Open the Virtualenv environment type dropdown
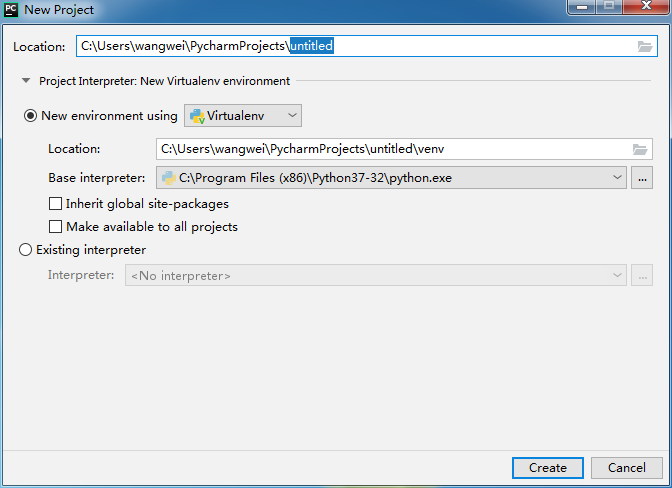The image size is (672, 488). coord(243,116)
